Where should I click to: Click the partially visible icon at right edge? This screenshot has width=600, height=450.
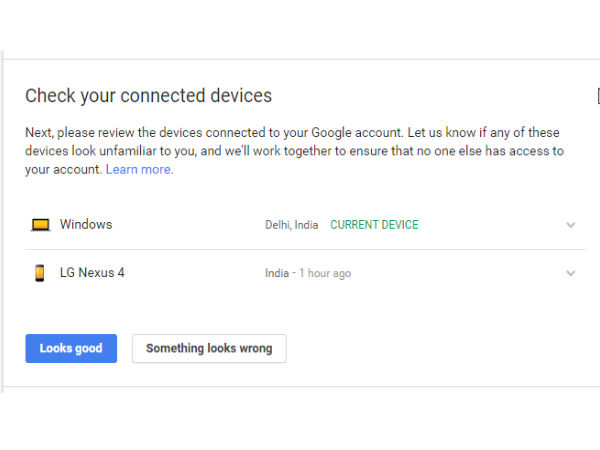tap(597, 96)
